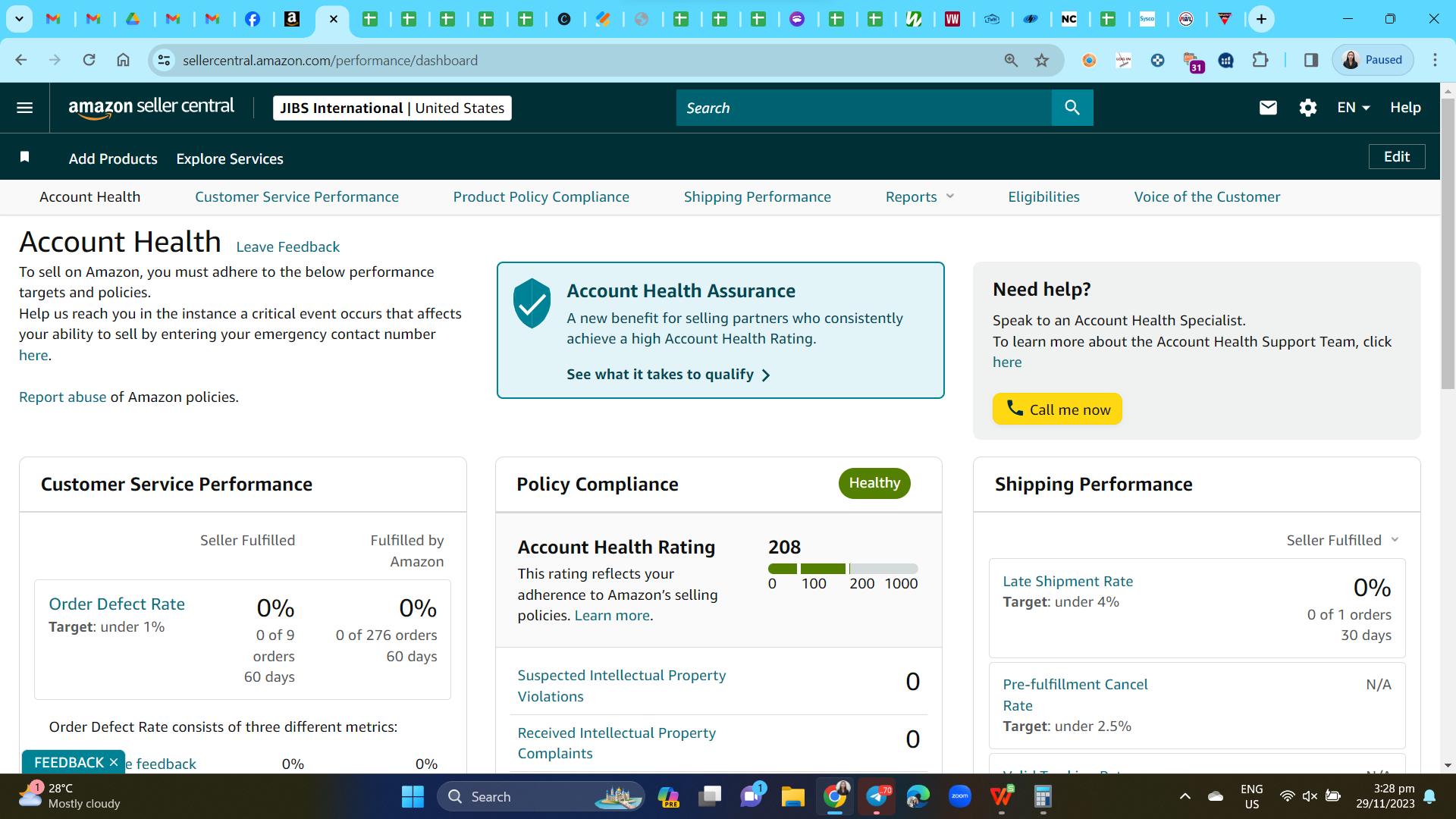Screen dimensions: 1456x819
Task: Open Telegram from the taskbar
Action: (x=877, y=796)
